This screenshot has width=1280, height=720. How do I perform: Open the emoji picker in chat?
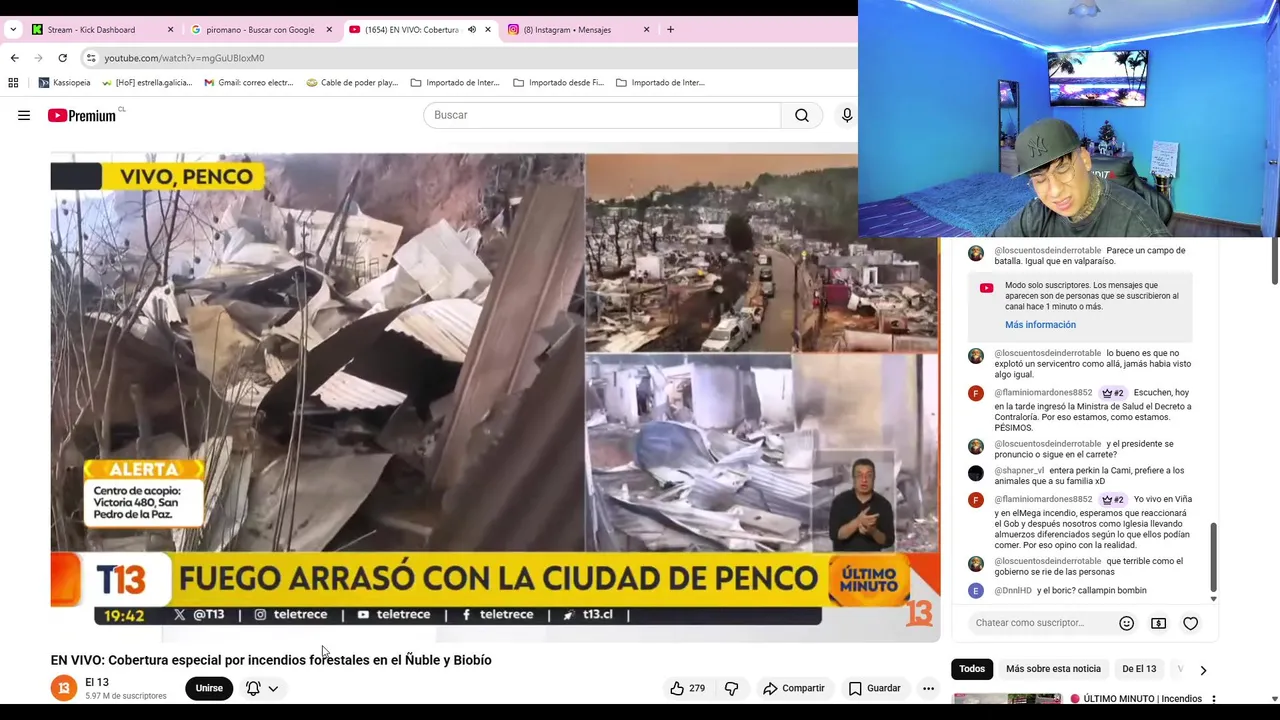tap(1126, 623)
